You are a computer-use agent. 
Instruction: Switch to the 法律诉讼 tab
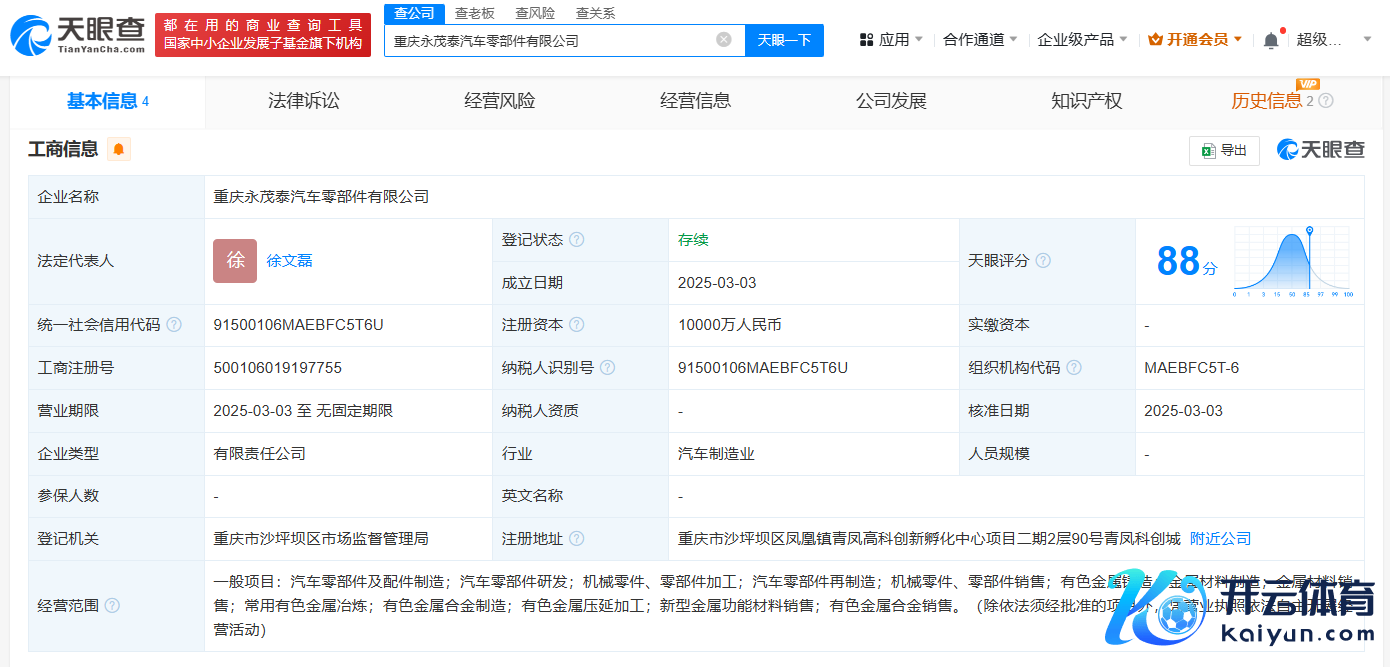click(x=303, y=101)
